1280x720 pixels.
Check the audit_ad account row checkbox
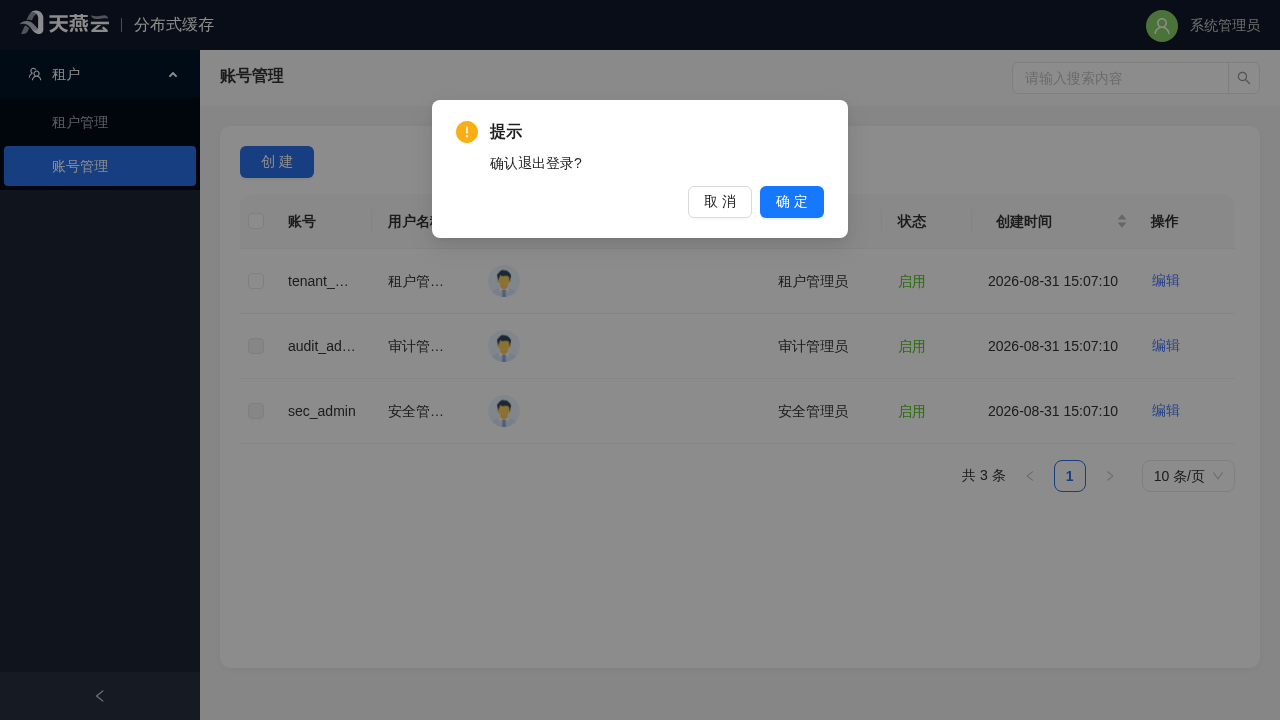tap(256, 346)
